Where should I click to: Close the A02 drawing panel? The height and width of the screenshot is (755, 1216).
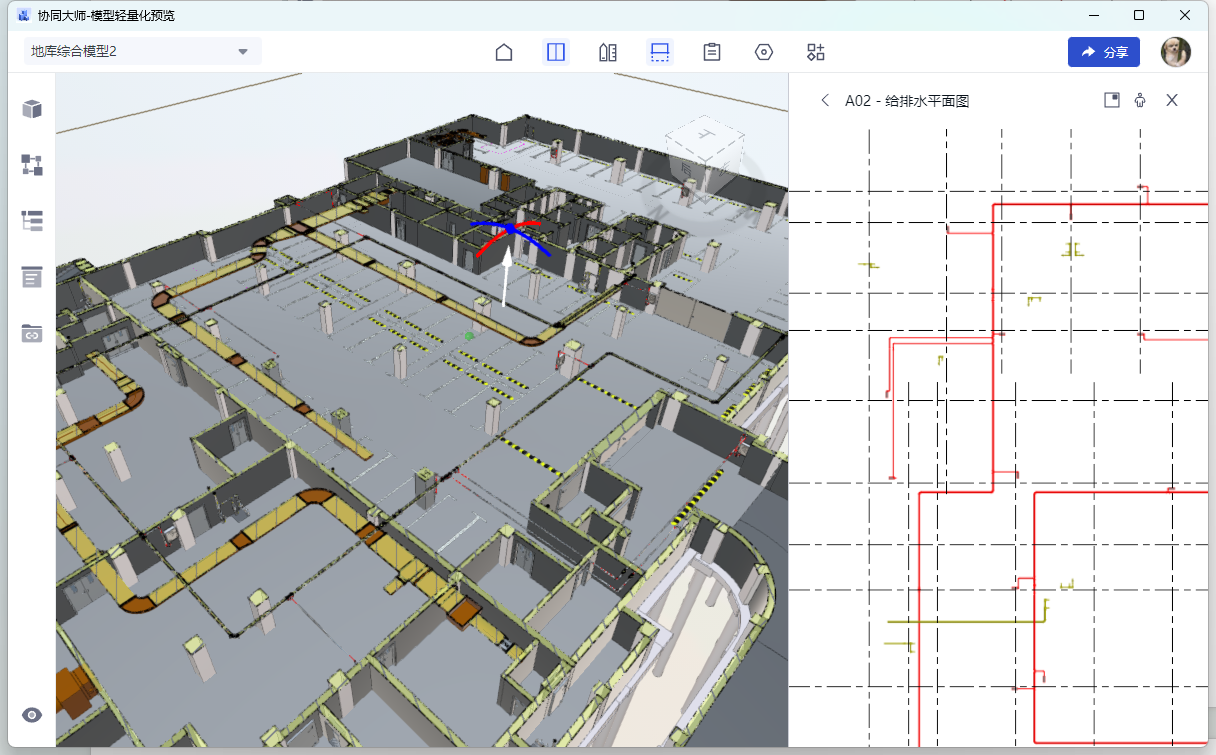click(1172, 100)
